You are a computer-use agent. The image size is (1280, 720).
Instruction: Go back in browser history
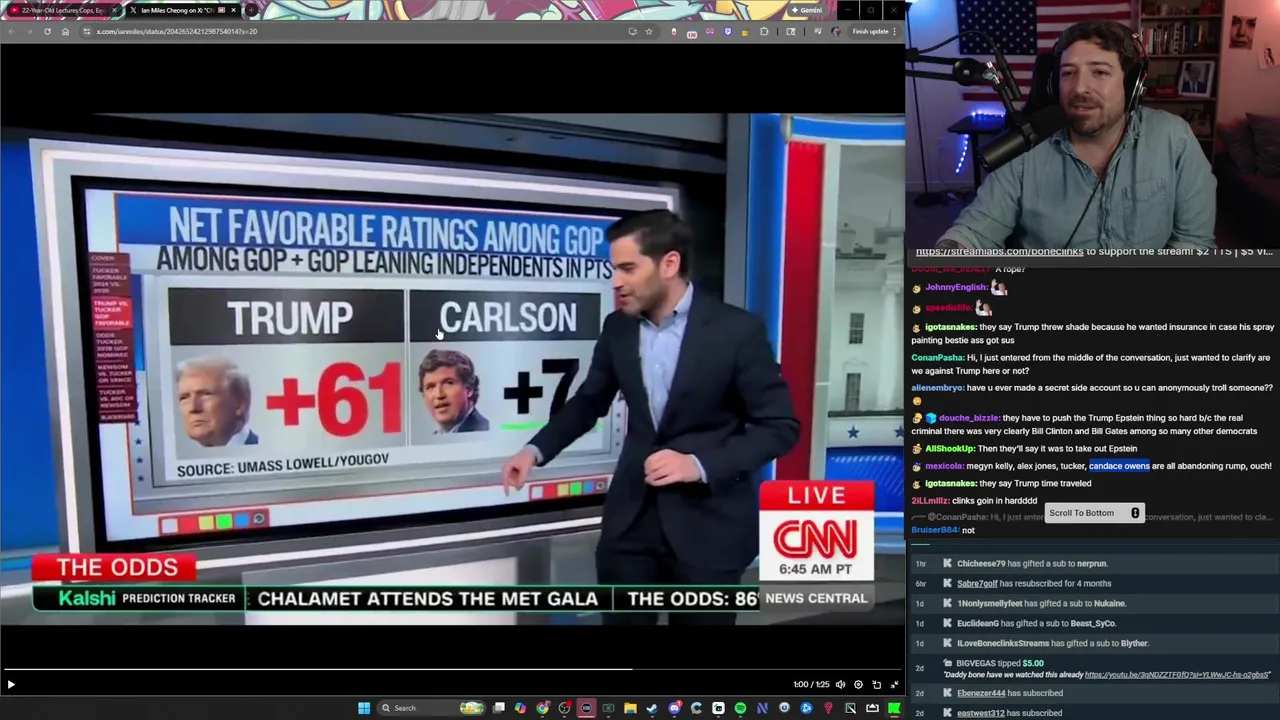(x=11, y=31)
